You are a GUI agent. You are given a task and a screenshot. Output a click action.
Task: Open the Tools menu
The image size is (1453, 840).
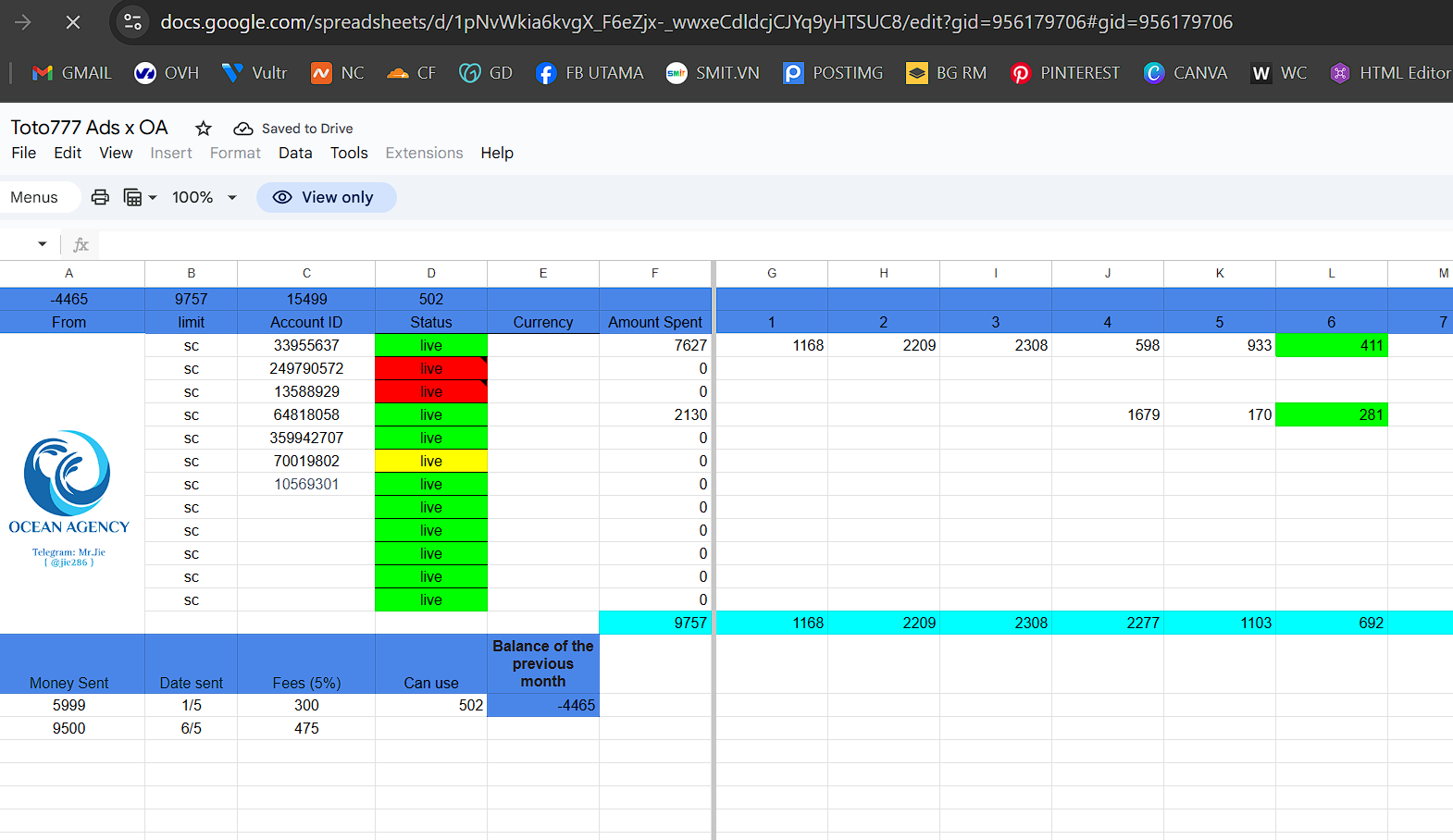tap(349, 153)
